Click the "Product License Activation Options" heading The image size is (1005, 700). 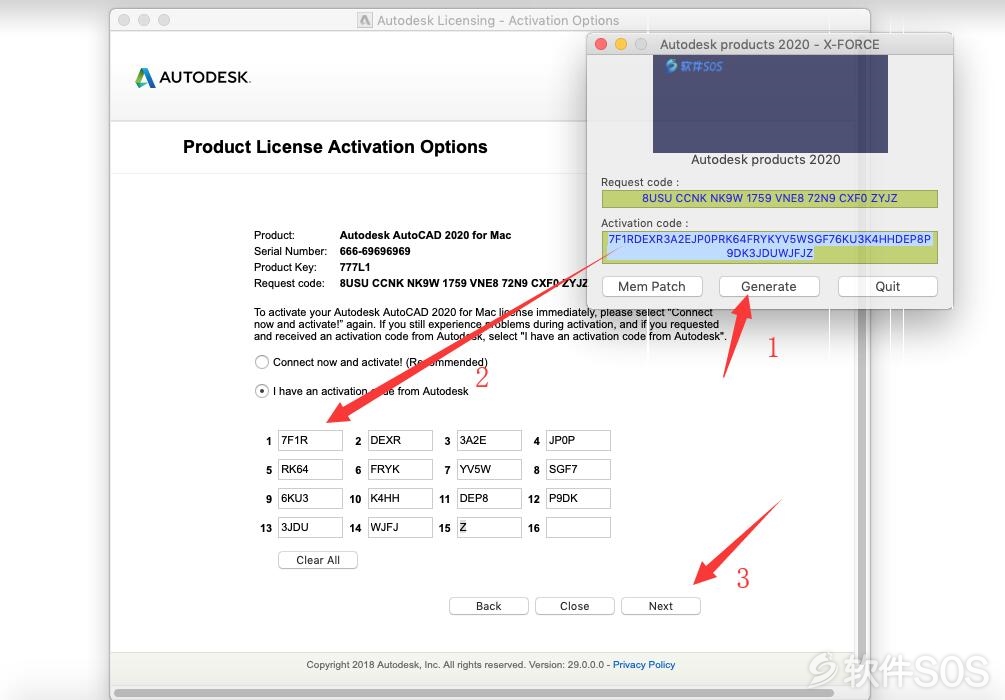point(335,147)
